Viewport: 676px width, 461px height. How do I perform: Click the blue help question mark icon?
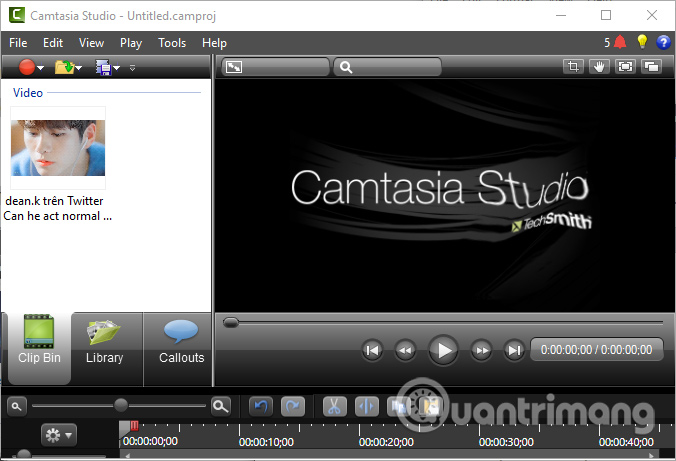tap(663, 42)
